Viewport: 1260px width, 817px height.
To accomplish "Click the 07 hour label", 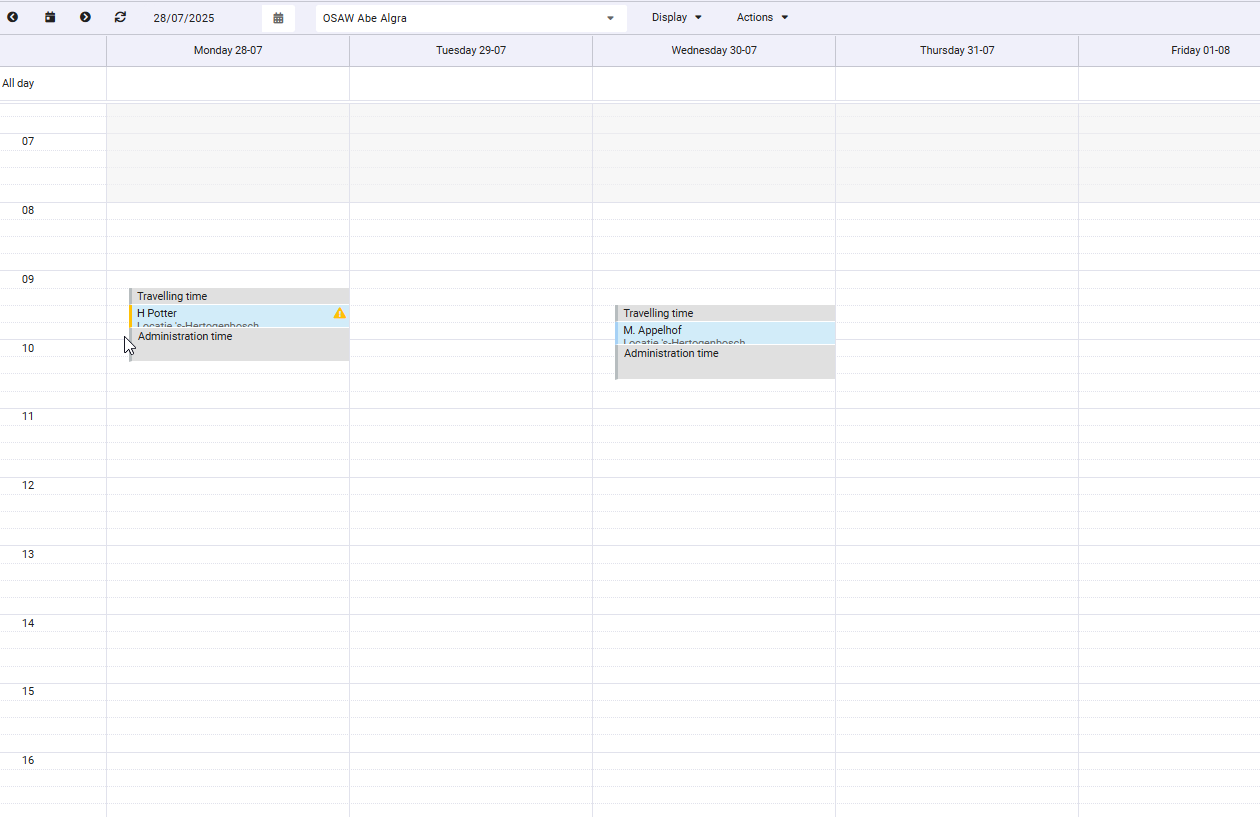I will (28, 142).
